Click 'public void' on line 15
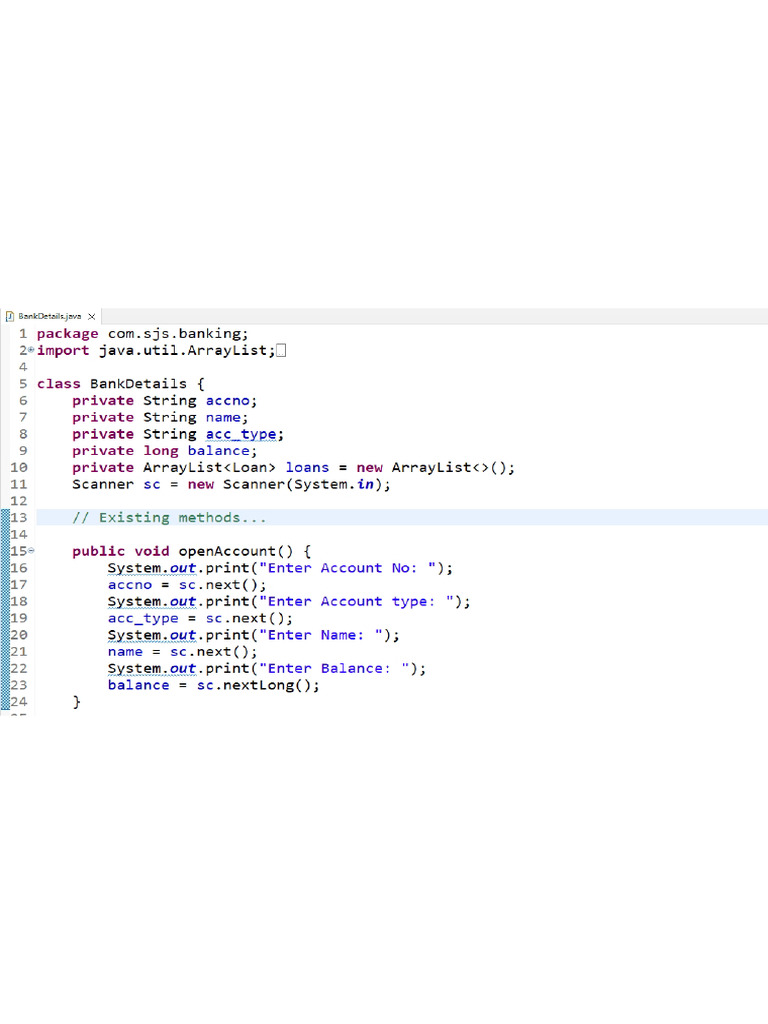 click(x=120, y=551)
